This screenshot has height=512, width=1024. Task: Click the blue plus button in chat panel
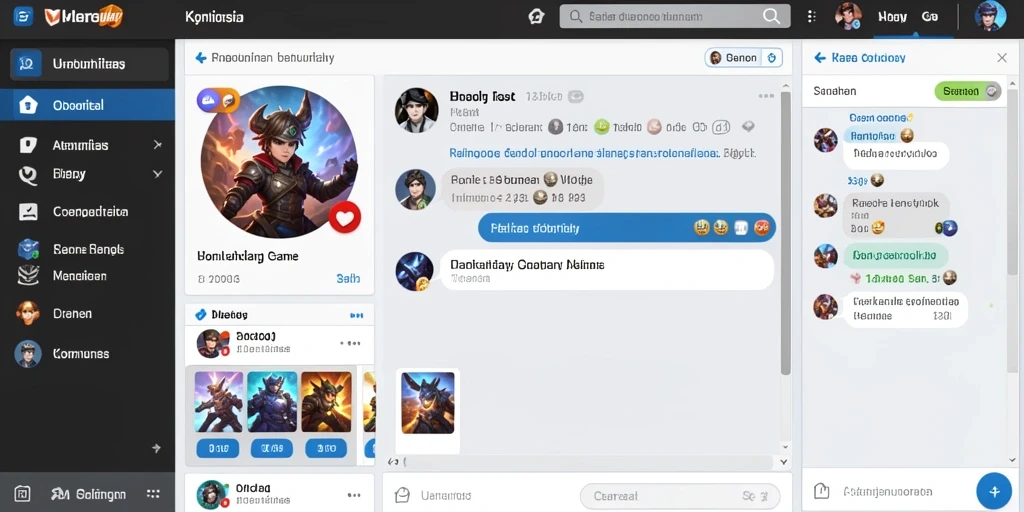click(994, 491)
